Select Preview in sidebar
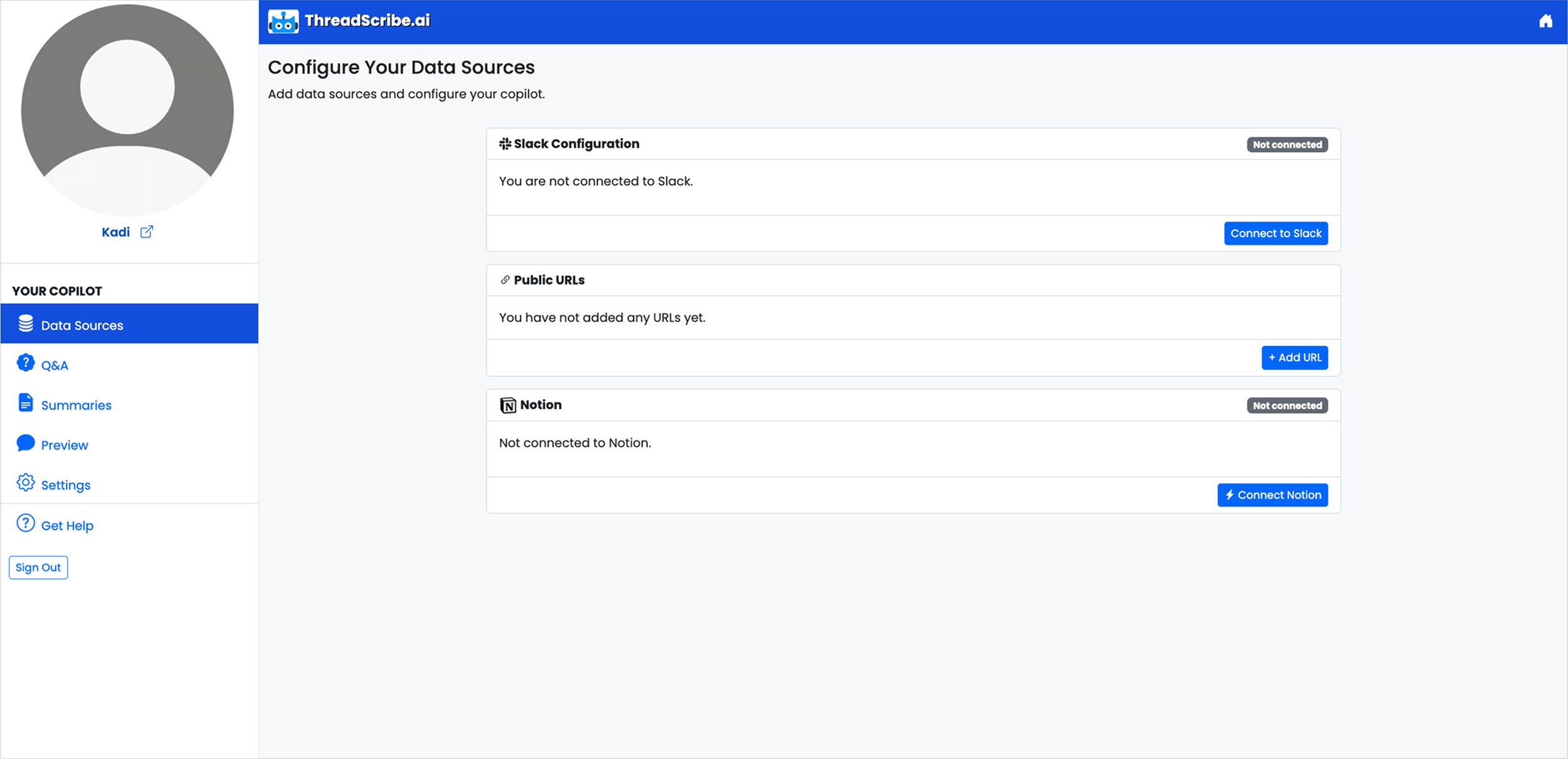 click(x=65, y=445)
